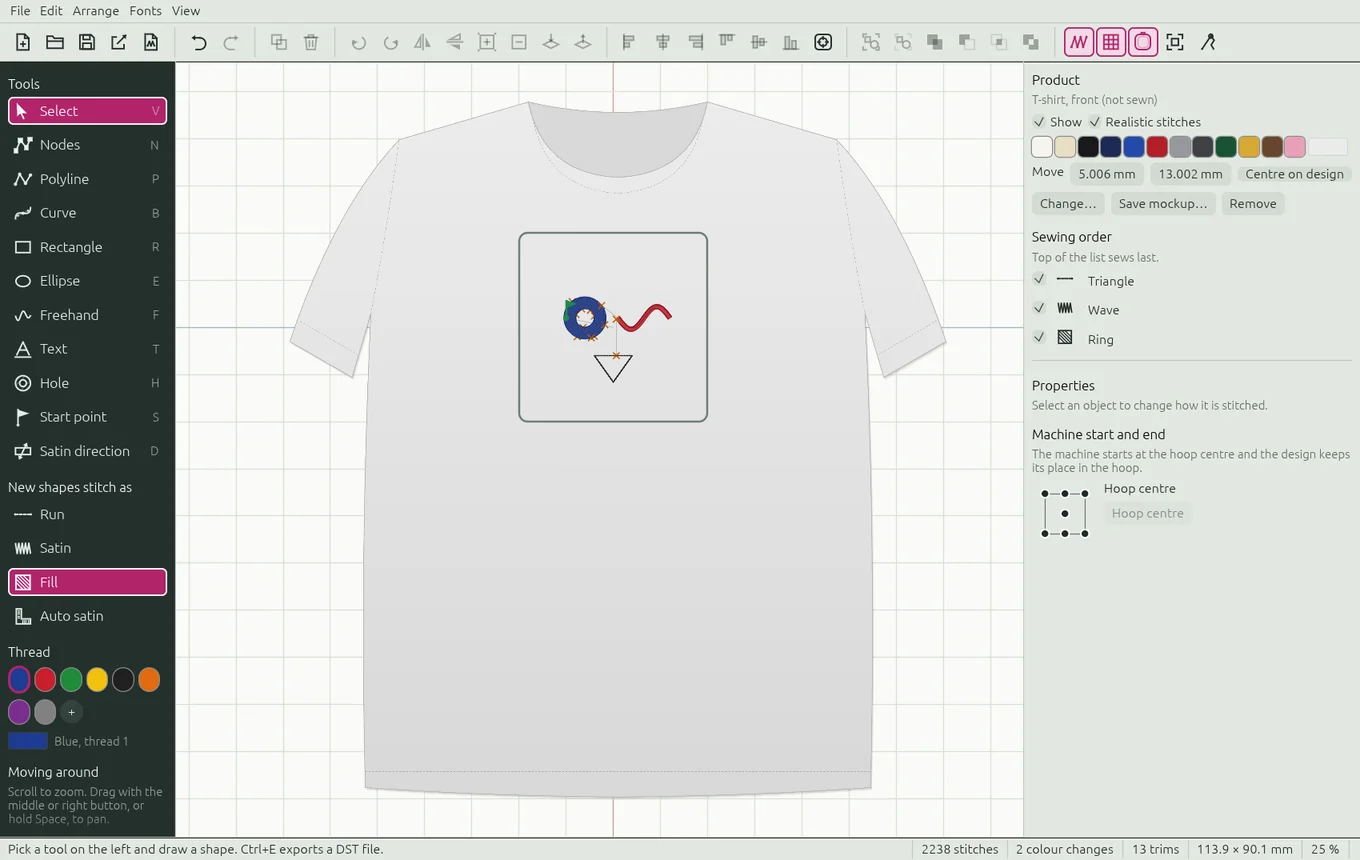Click the Change… product button
Image resolution: width=1360 pixels, height=860 pixels.
[1068, 203]
